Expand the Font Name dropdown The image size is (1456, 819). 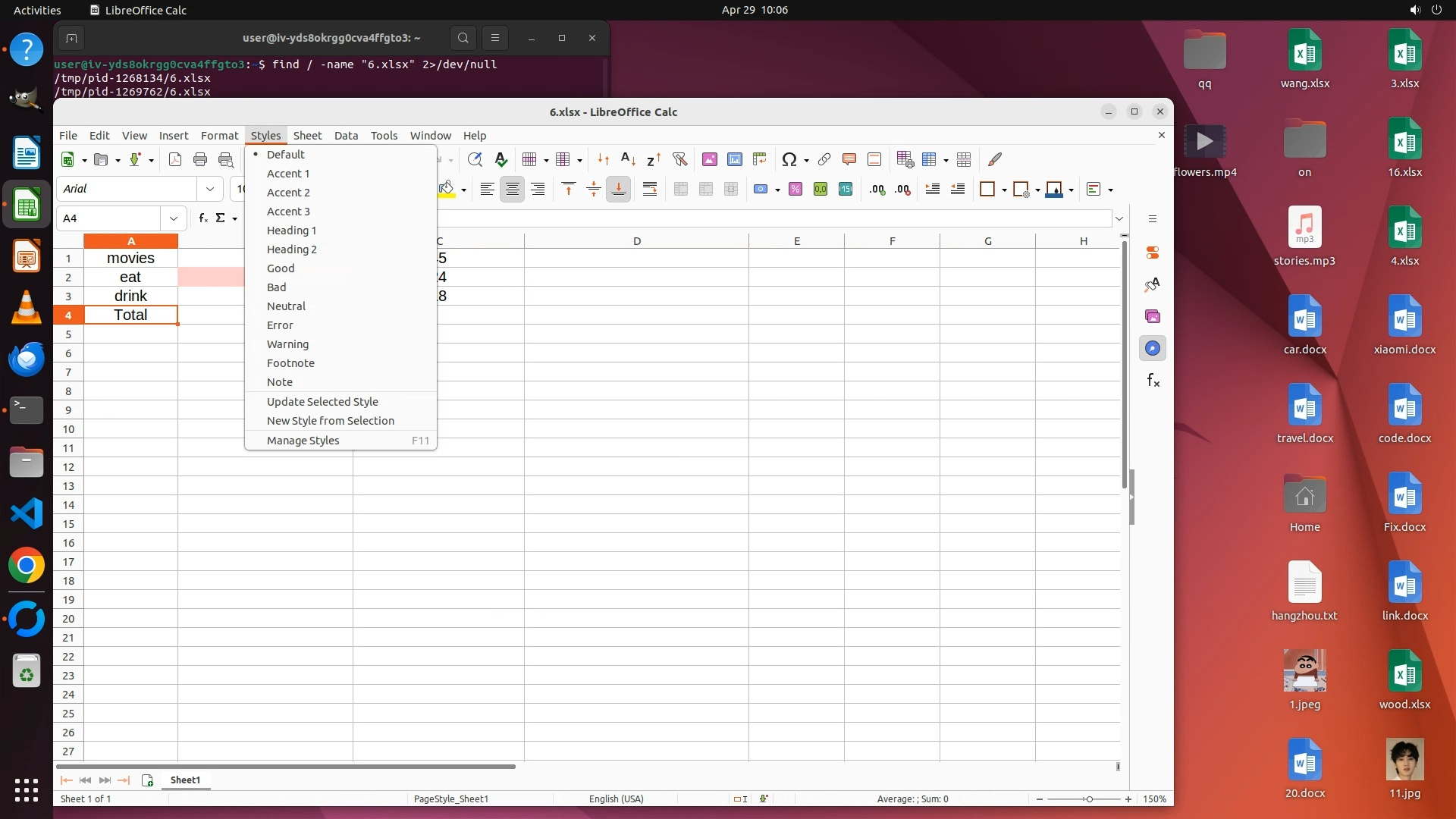pos(210,189)
